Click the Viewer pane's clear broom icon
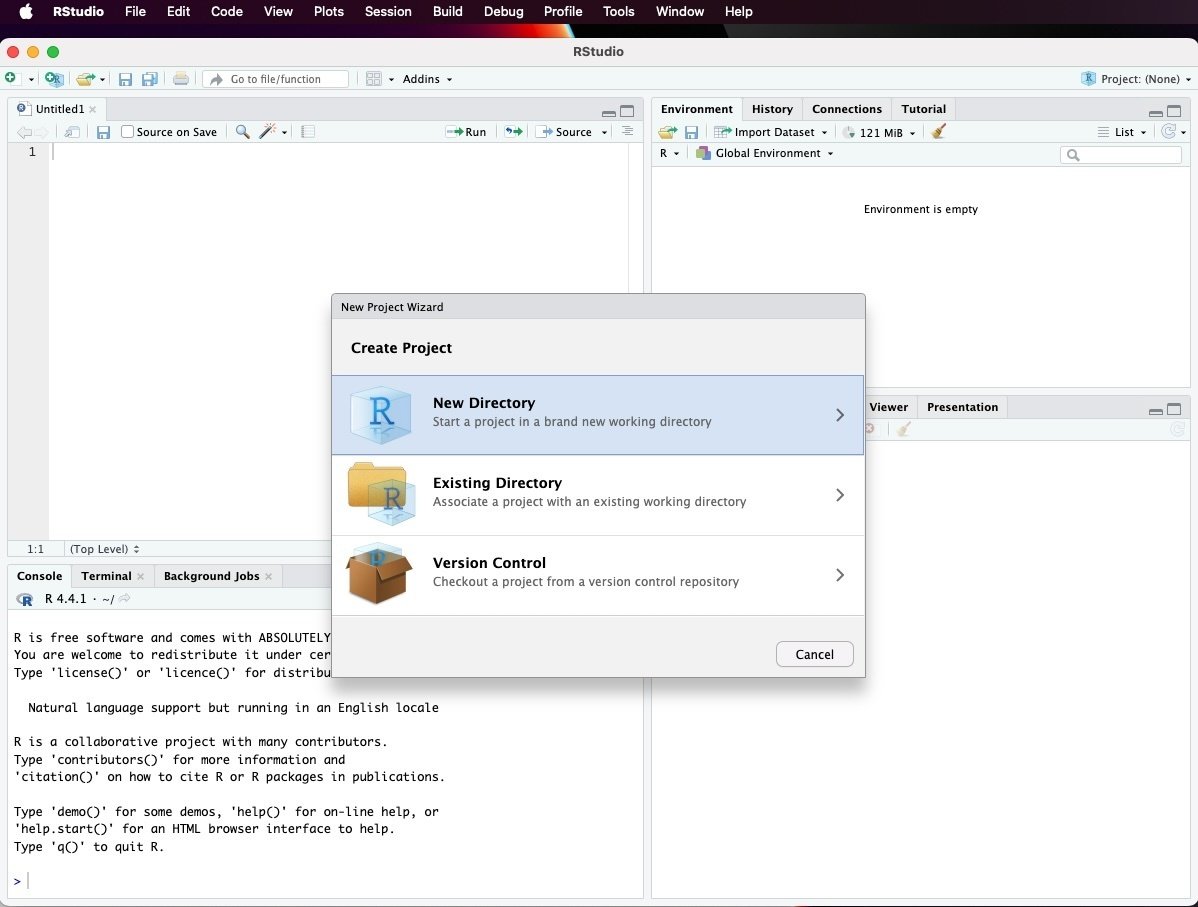This screenshot has height=907, width=1198. pos(904,429)
